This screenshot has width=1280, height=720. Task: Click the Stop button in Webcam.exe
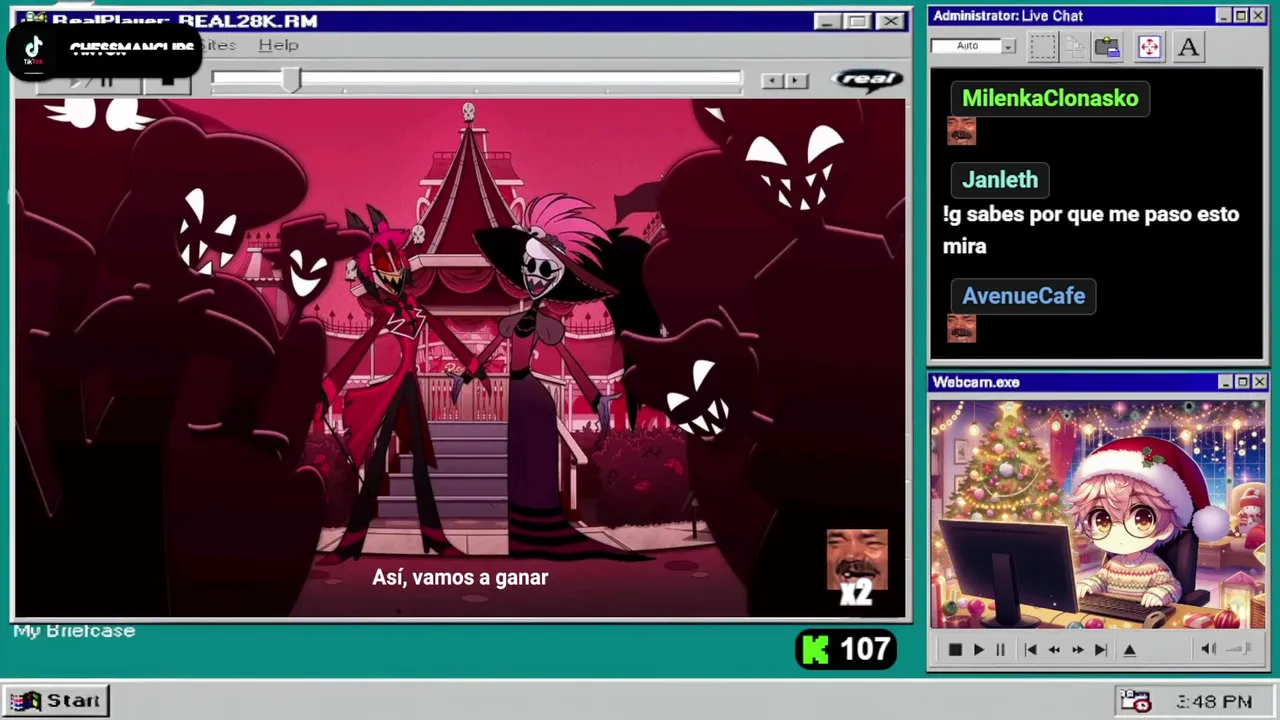955,650
